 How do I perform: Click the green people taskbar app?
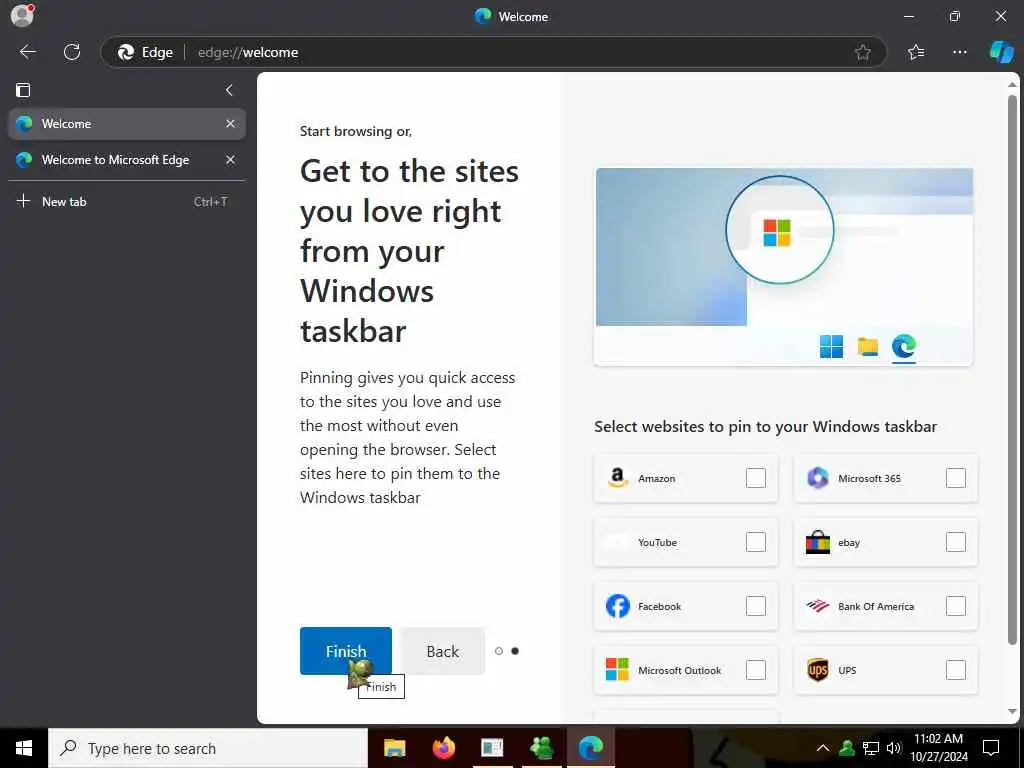click(541, 748)
